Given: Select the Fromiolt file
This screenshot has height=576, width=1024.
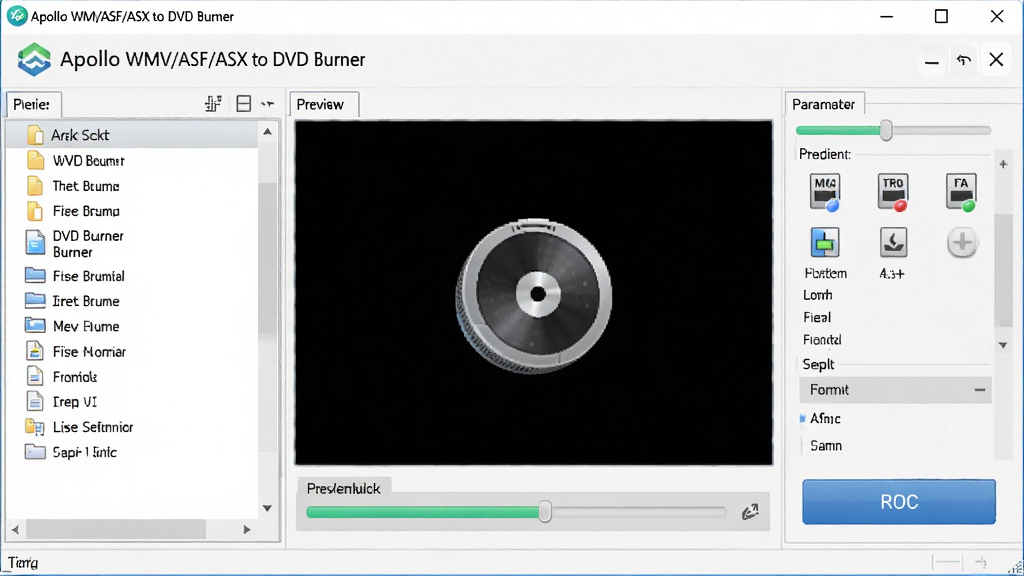Looking at the screenshot, I should [74, 377].
